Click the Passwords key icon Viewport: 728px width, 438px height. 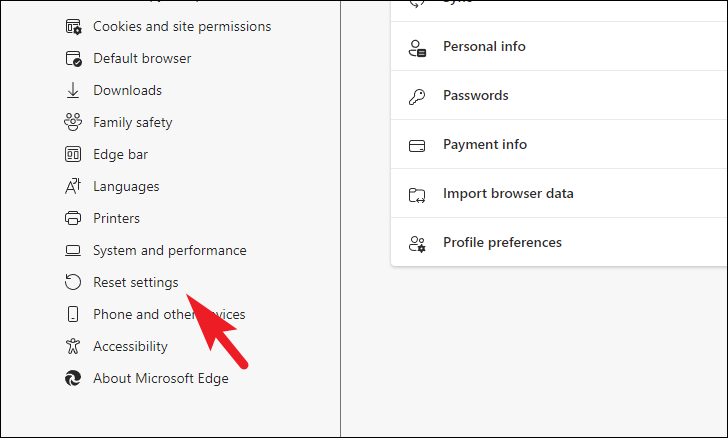click(417, 96)
